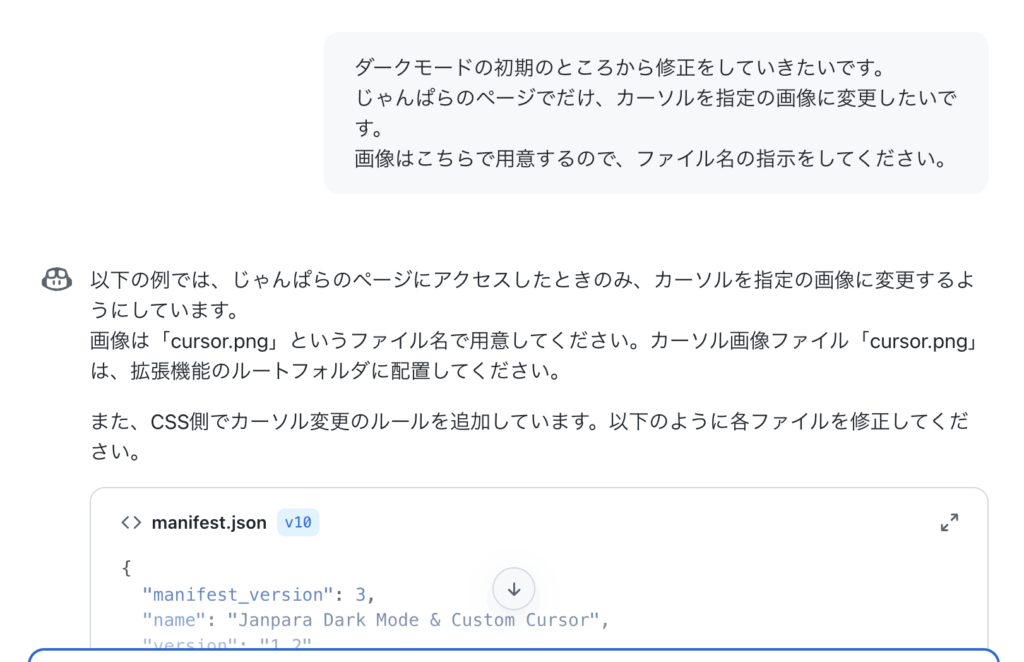Click the code brackets icon next to manifest.json
This screenshot has height=662, width=1024.
click(131, 523)
